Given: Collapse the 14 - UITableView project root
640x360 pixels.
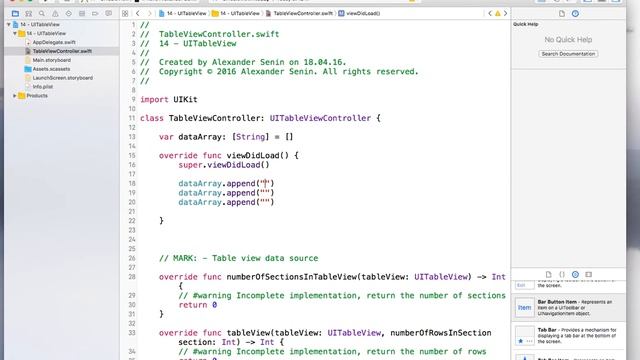Looking at the screenshot, I should point(9,24).
